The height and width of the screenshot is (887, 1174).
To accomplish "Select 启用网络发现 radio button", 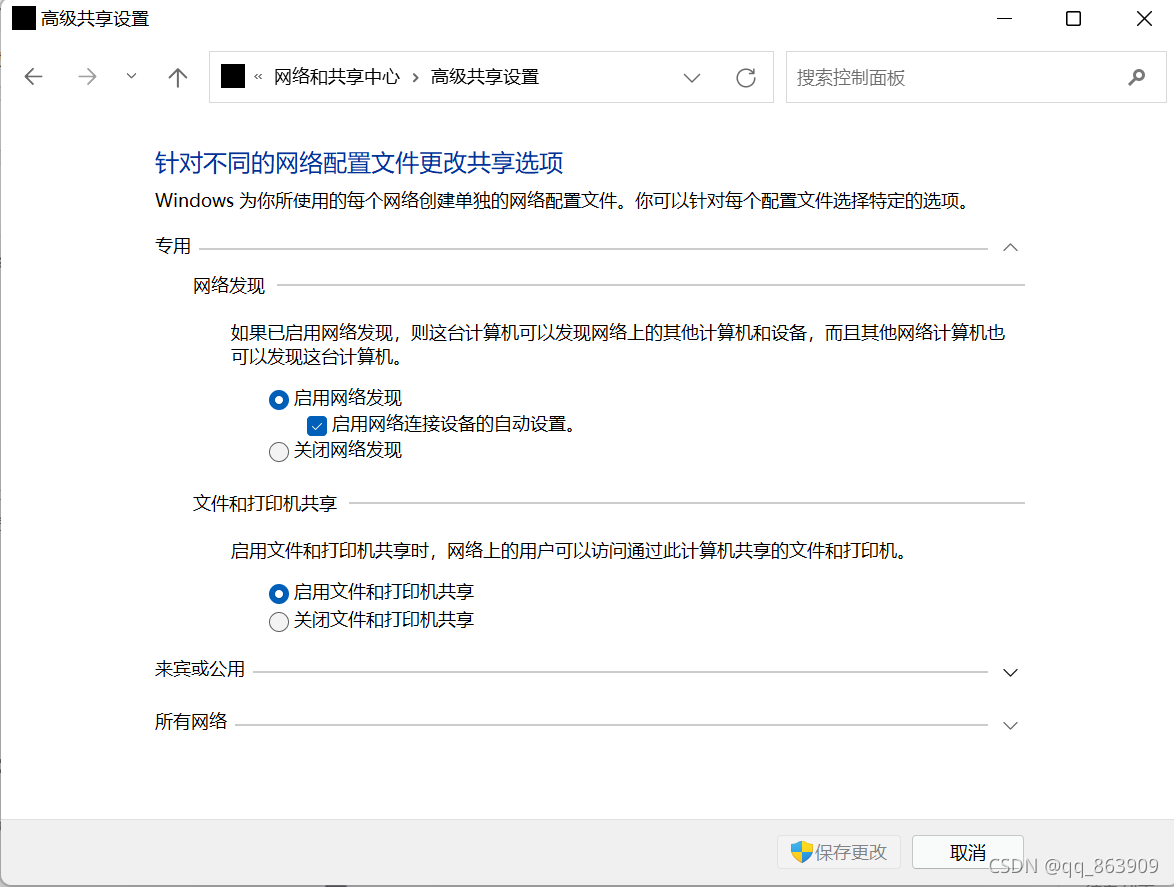I will click(x=279, y=400).
